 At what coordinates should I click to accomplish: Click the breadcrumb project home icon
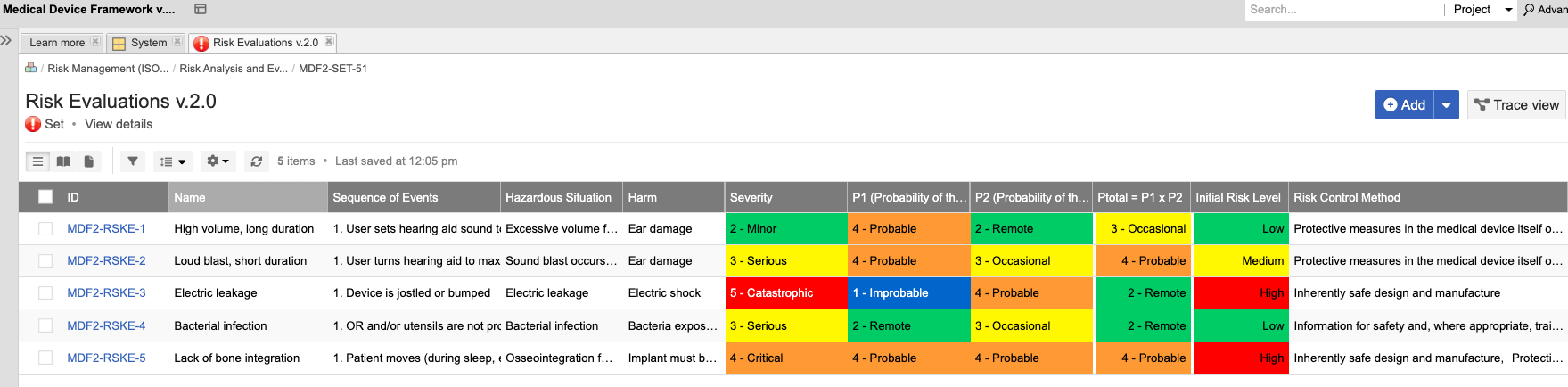pyautogui.click(x=31, y=68)
